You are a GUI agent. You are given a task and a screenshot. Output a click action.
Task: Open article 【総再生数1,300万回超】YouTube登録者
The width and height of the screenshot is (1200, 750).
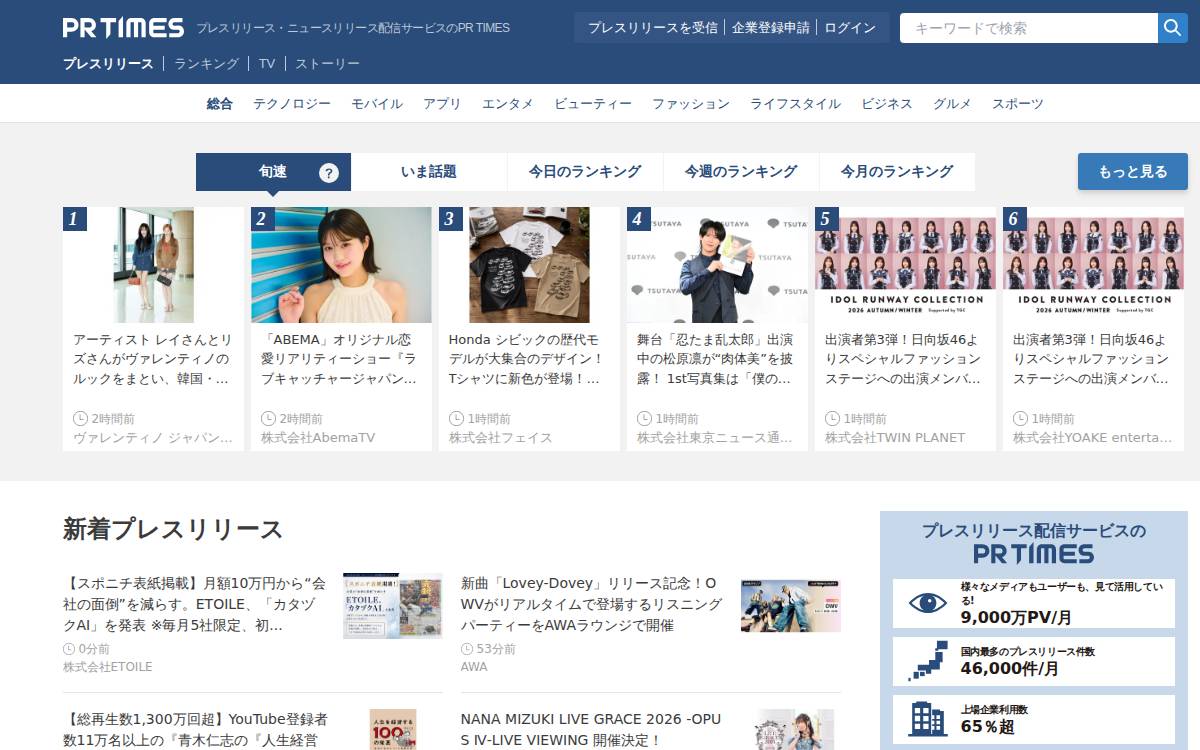(195, 730)
